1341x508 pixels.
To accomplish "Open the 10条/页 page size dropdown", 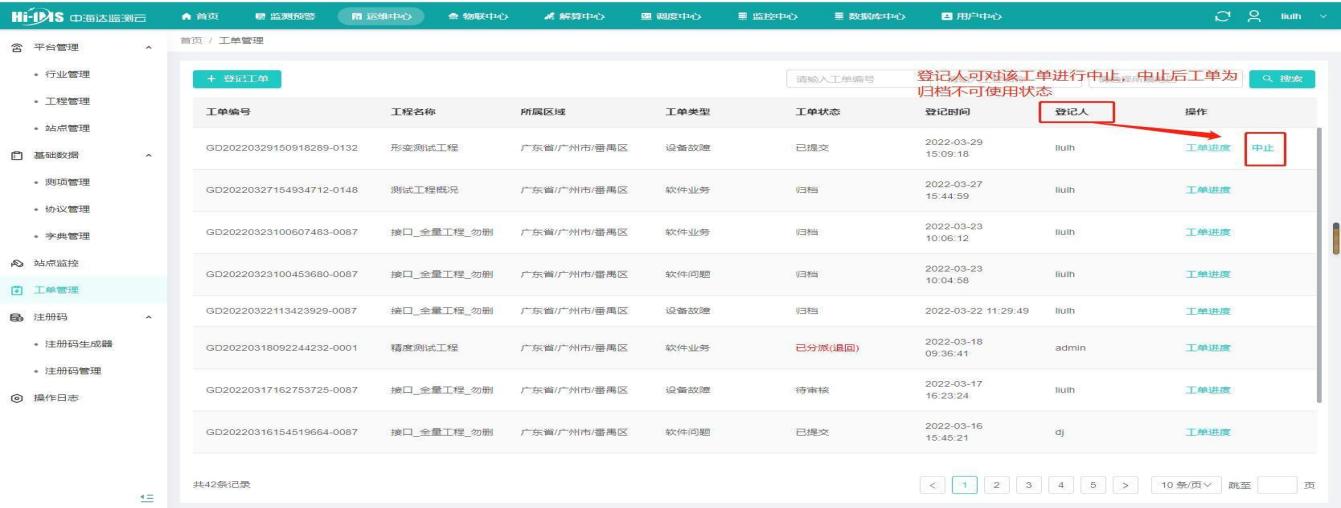I will 1184,485.
